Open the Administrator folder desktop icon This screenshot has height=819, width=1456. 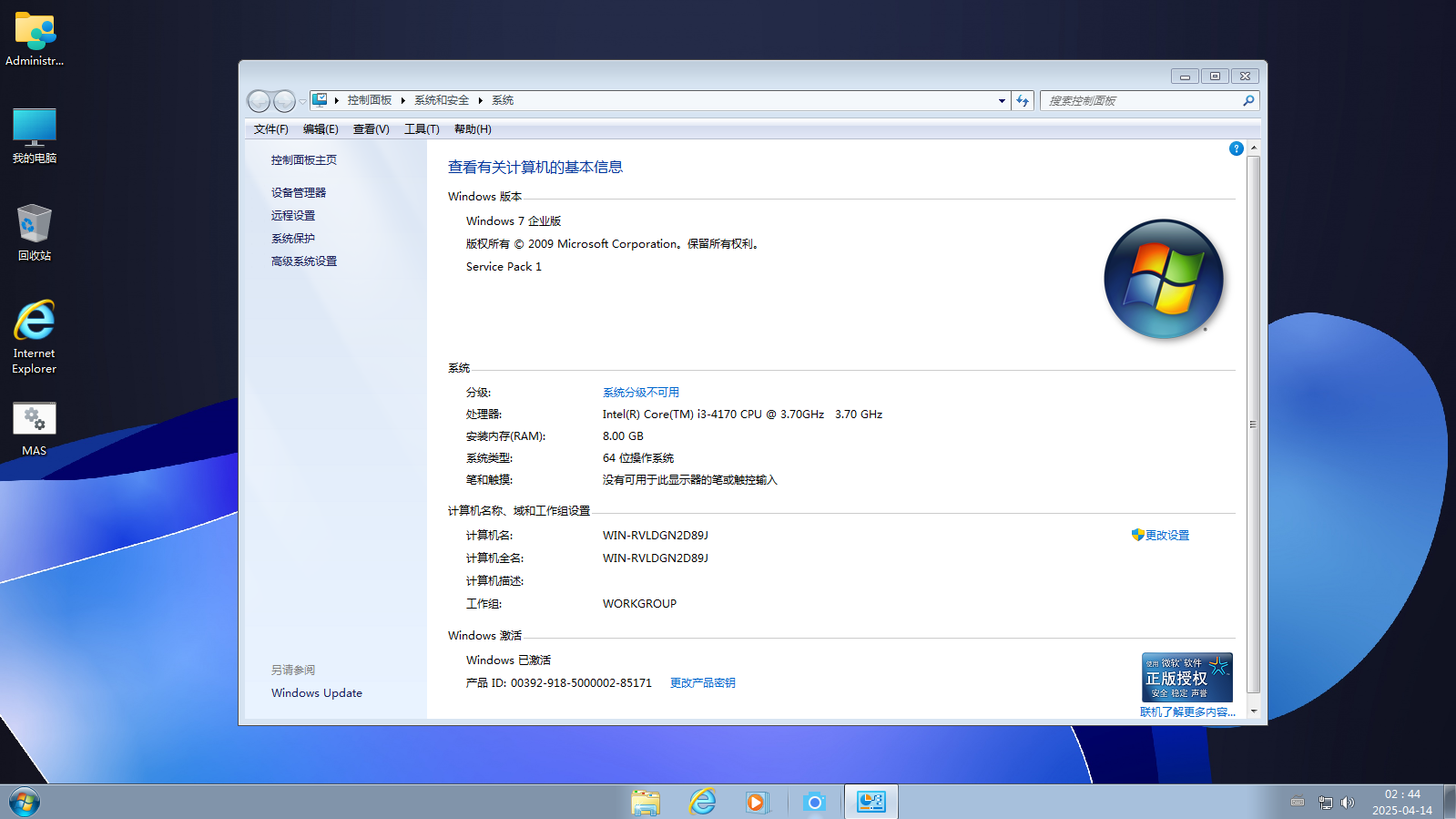click(x=35, y=38)
